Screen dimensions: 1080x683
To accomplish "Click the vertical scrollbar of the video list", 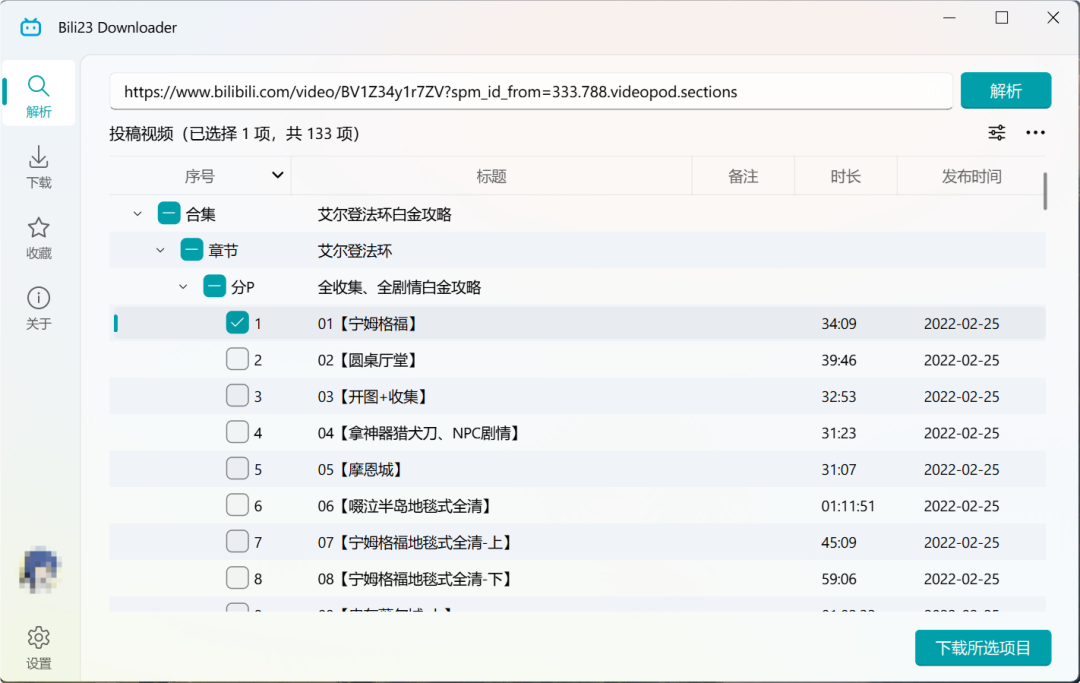I will (1045, 191).
